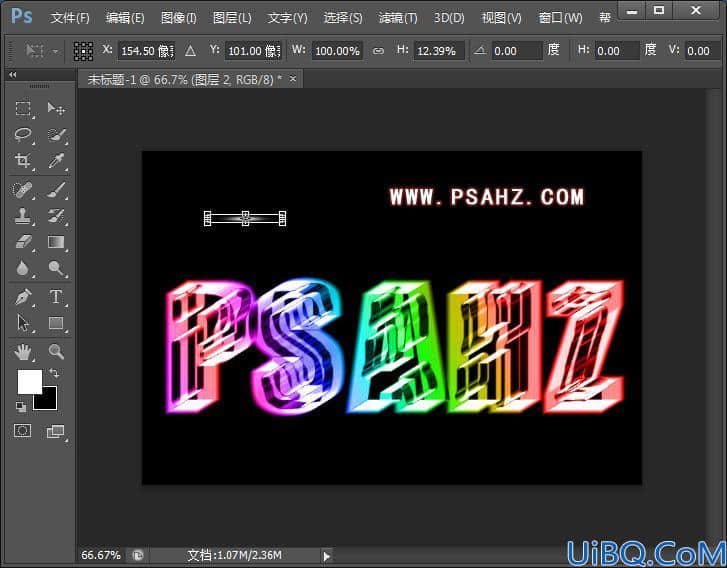Image resolution: width=727 pixels, height=568 pixels.
Task: Close the 未标题-1 document tab
Action: [293, 79]
